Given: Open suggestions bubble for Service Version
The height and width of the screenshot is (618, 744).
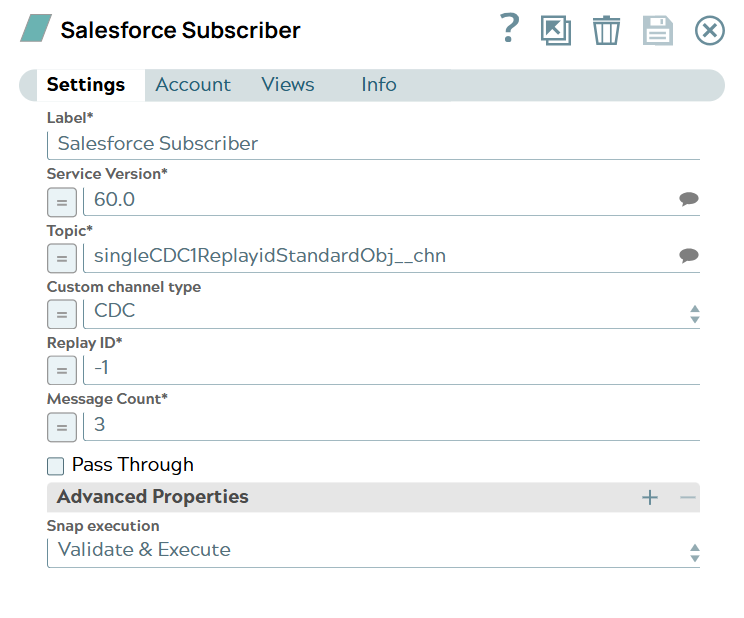Looking at the screenshot, I should point(688,198).
